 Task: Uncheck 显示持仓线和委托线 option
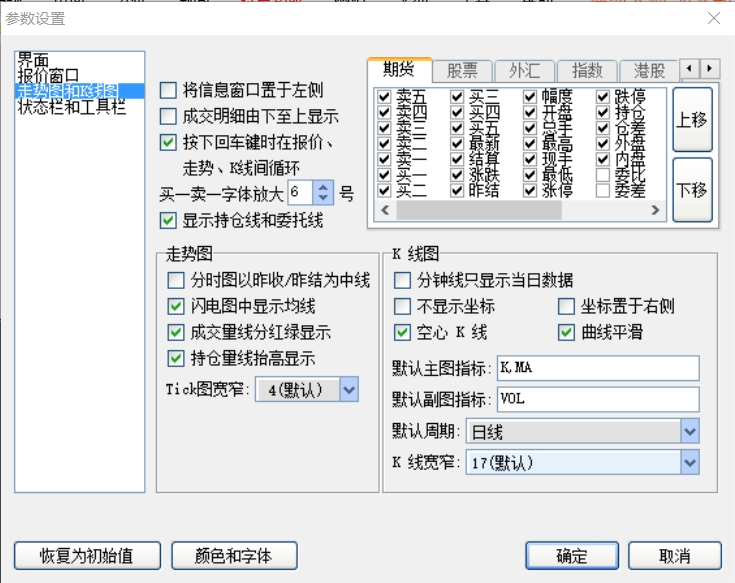pos(168,220)
